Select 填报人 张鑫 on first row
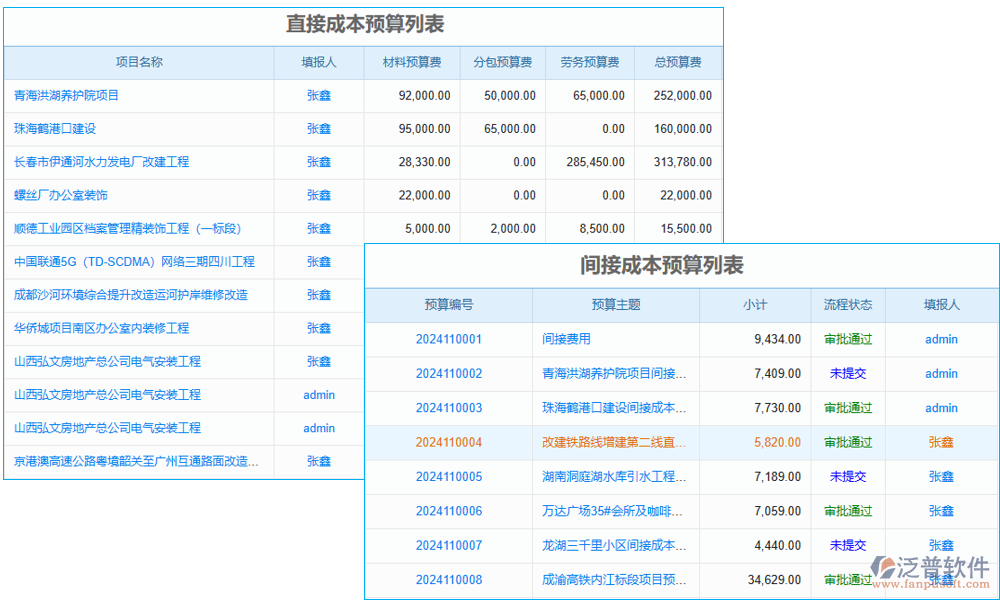The width and height of the screenshot is (1000, 600). [318, 96]
